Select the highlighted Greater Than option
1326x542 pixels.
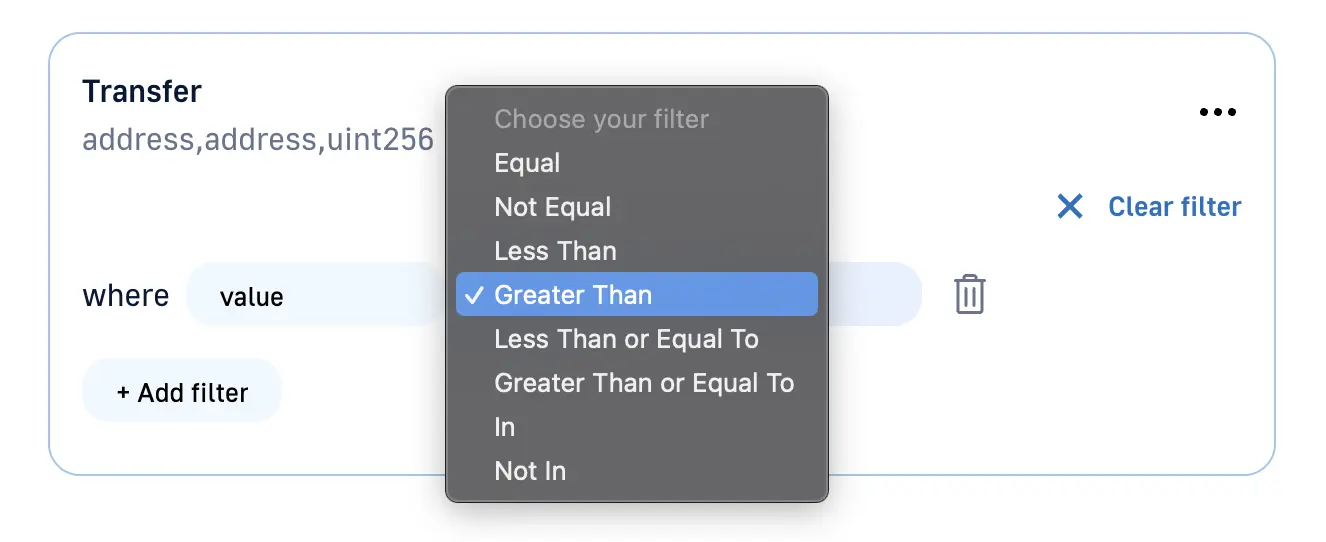[573, 295]
